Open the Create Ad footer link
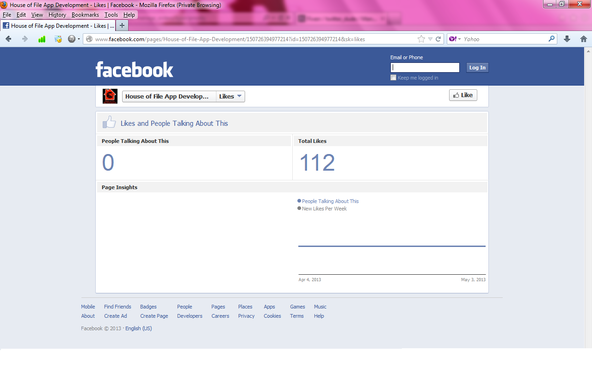Image resolution: width=592 pixels, height=370 pixels. pos(116,316)
